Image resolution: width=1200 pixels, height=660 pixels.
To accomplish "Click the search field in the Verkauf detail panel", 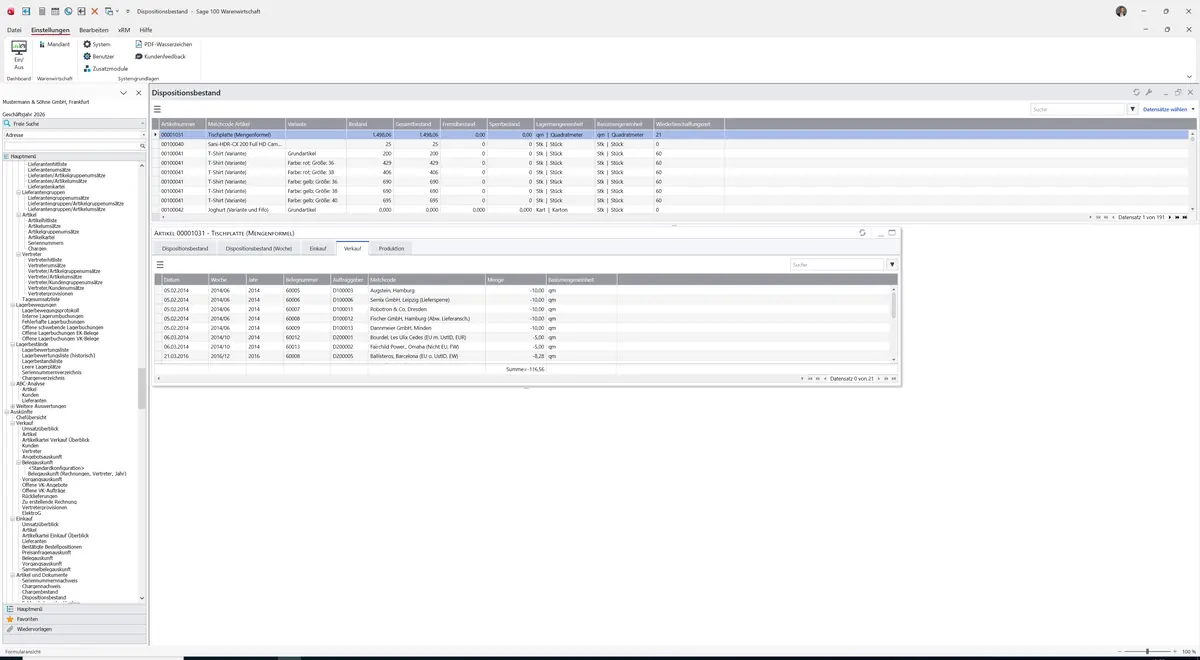I will [837, 265].
